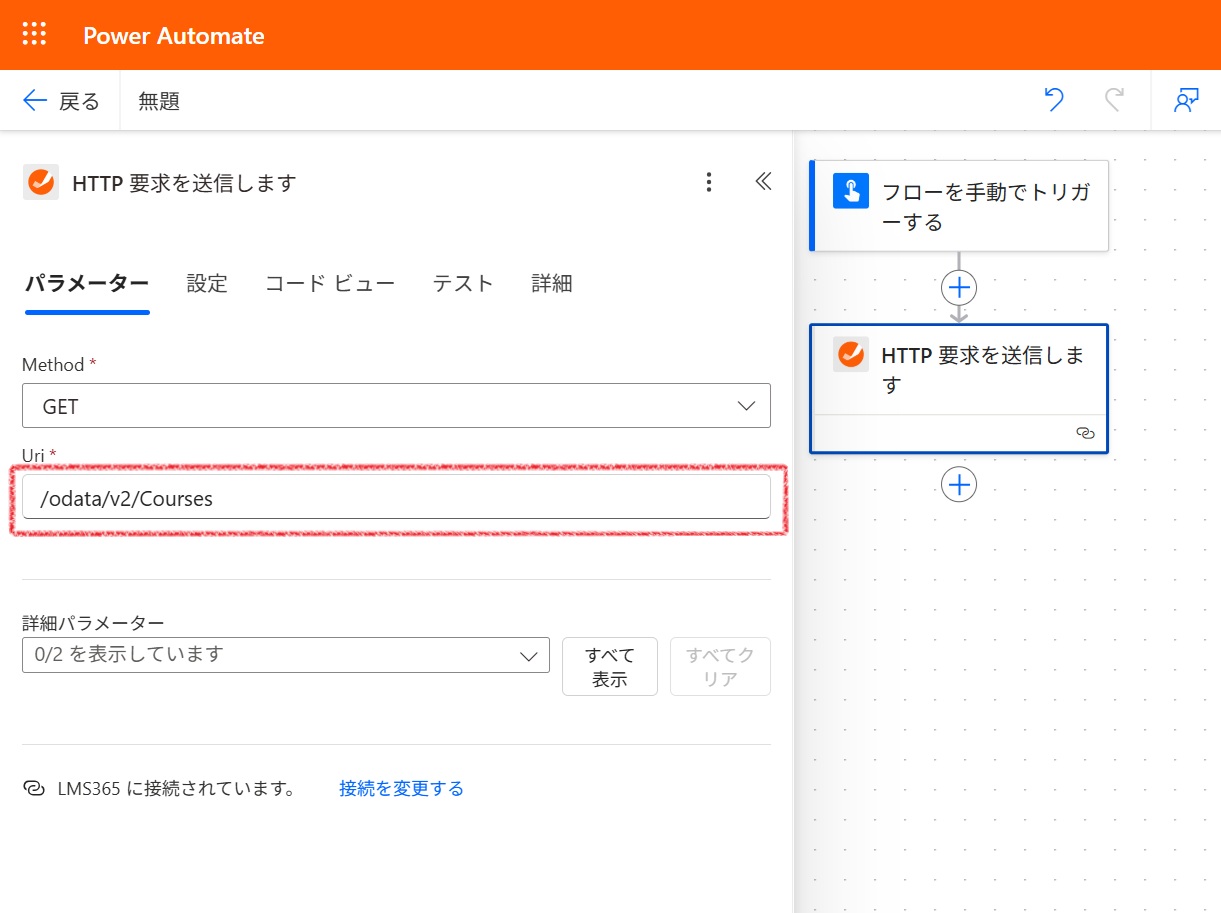This screenshot has height=913, width=1221.
Task: Click the Uri input field
Action: pos(396,497)
